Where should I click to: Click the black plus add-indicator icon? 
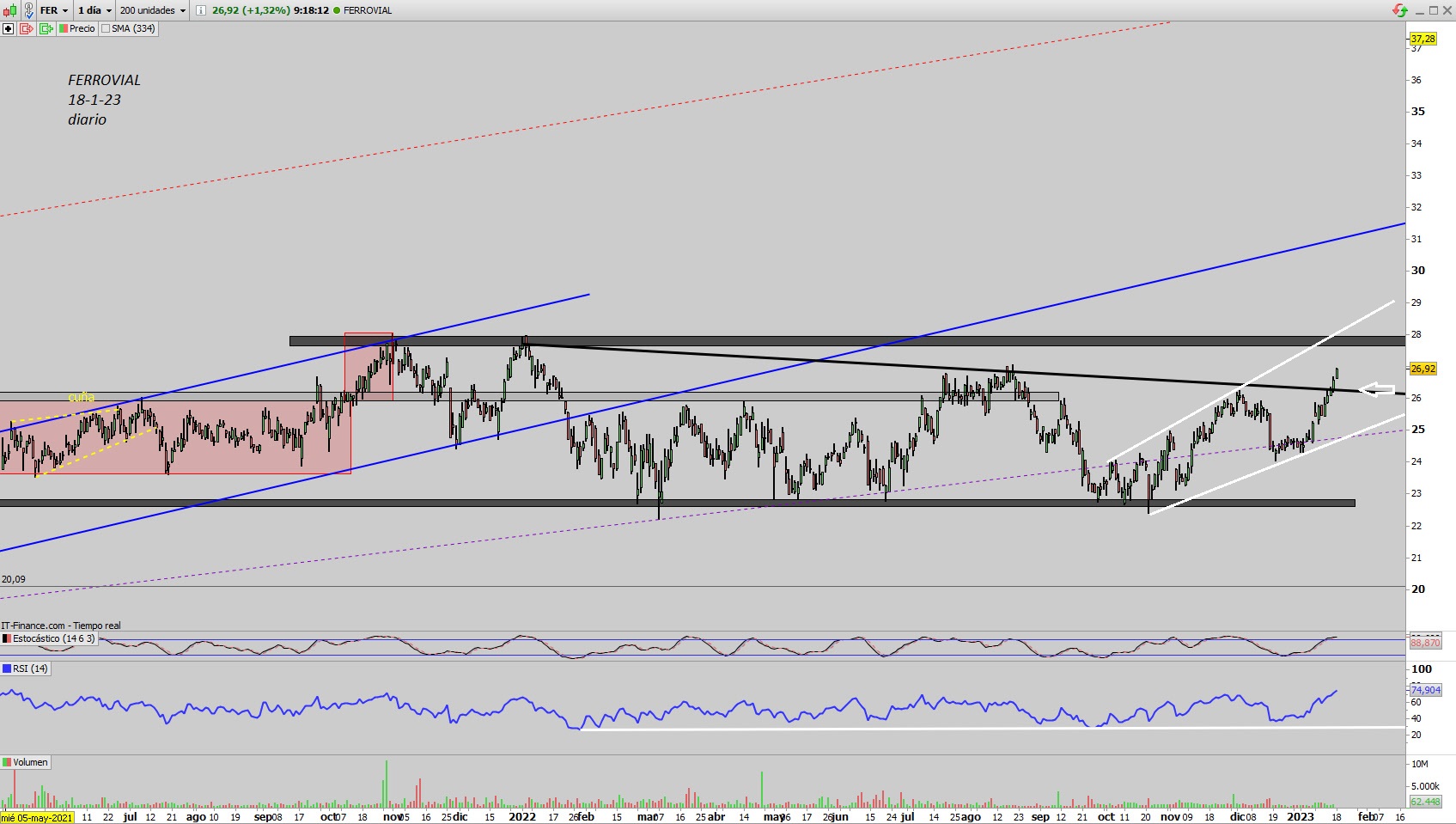[9, 28]
